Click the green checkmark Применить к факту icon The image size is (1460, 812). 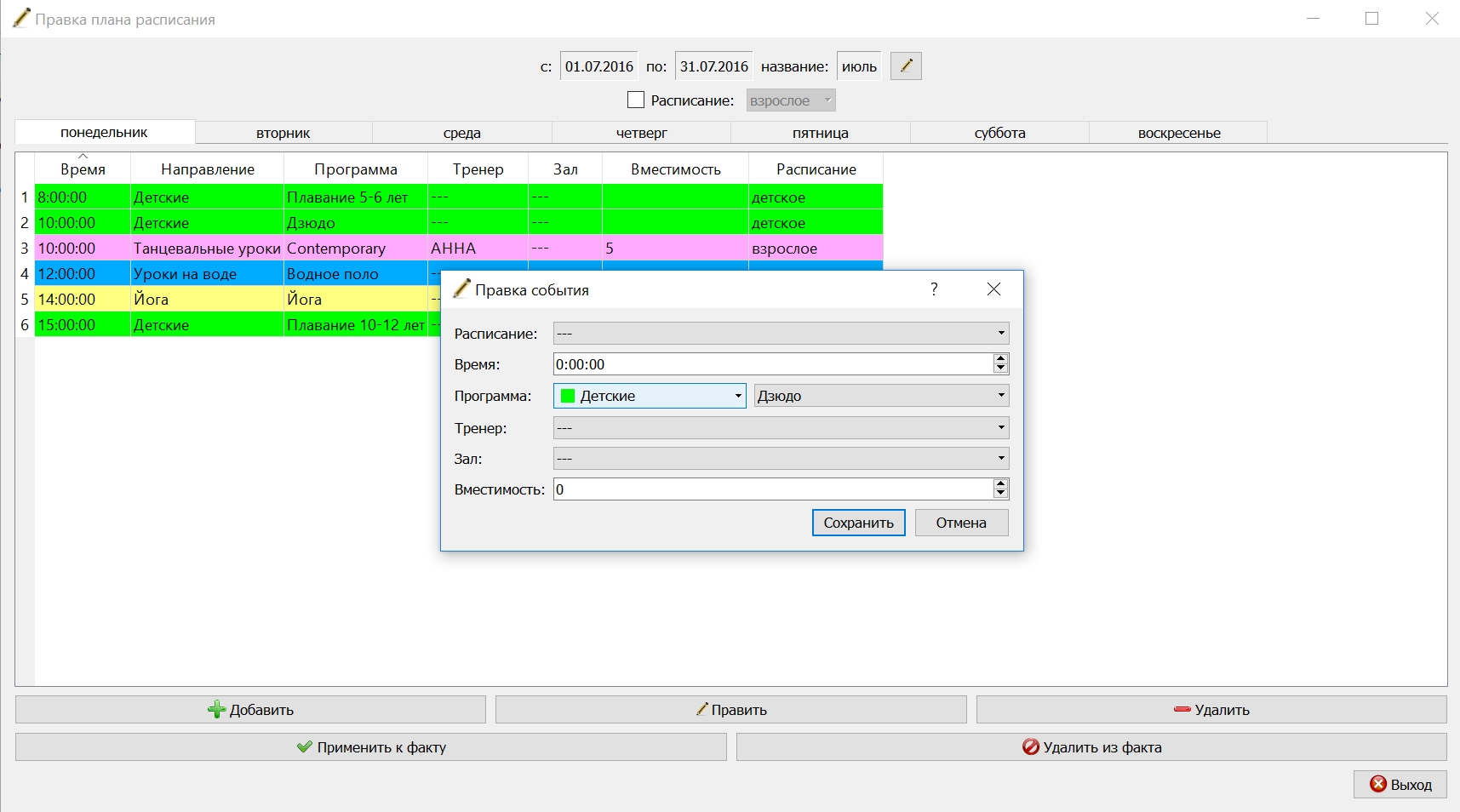click(x=305, y=746)
